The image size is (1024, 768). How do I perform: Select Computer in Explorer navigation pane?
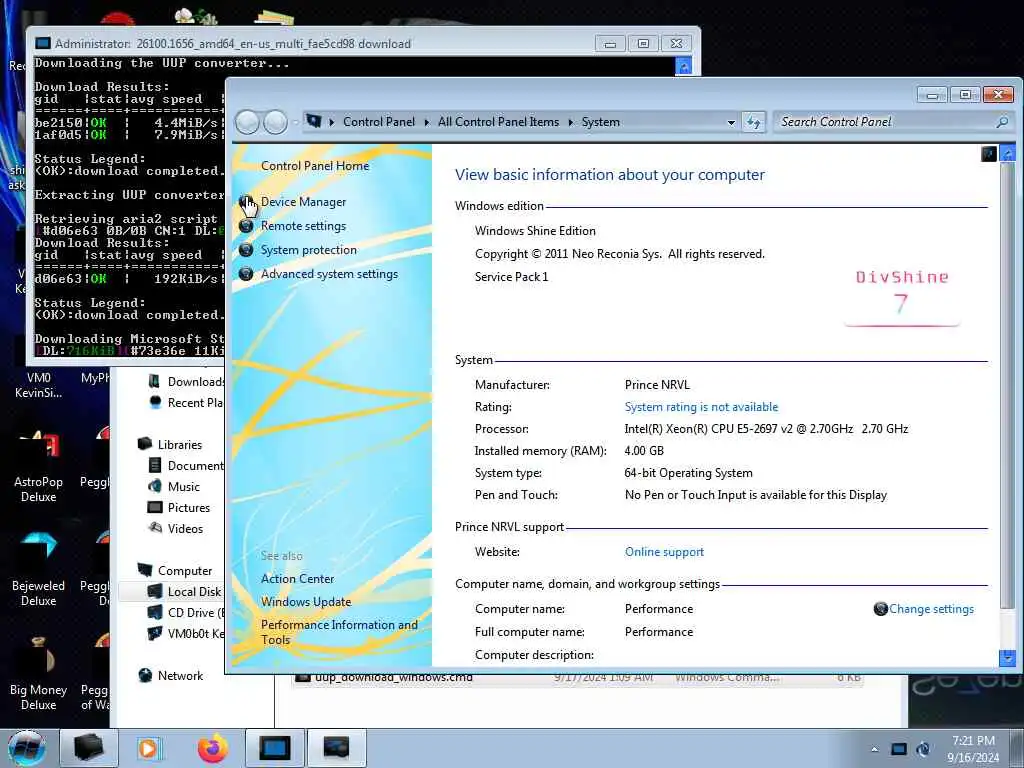pos(185,571)
